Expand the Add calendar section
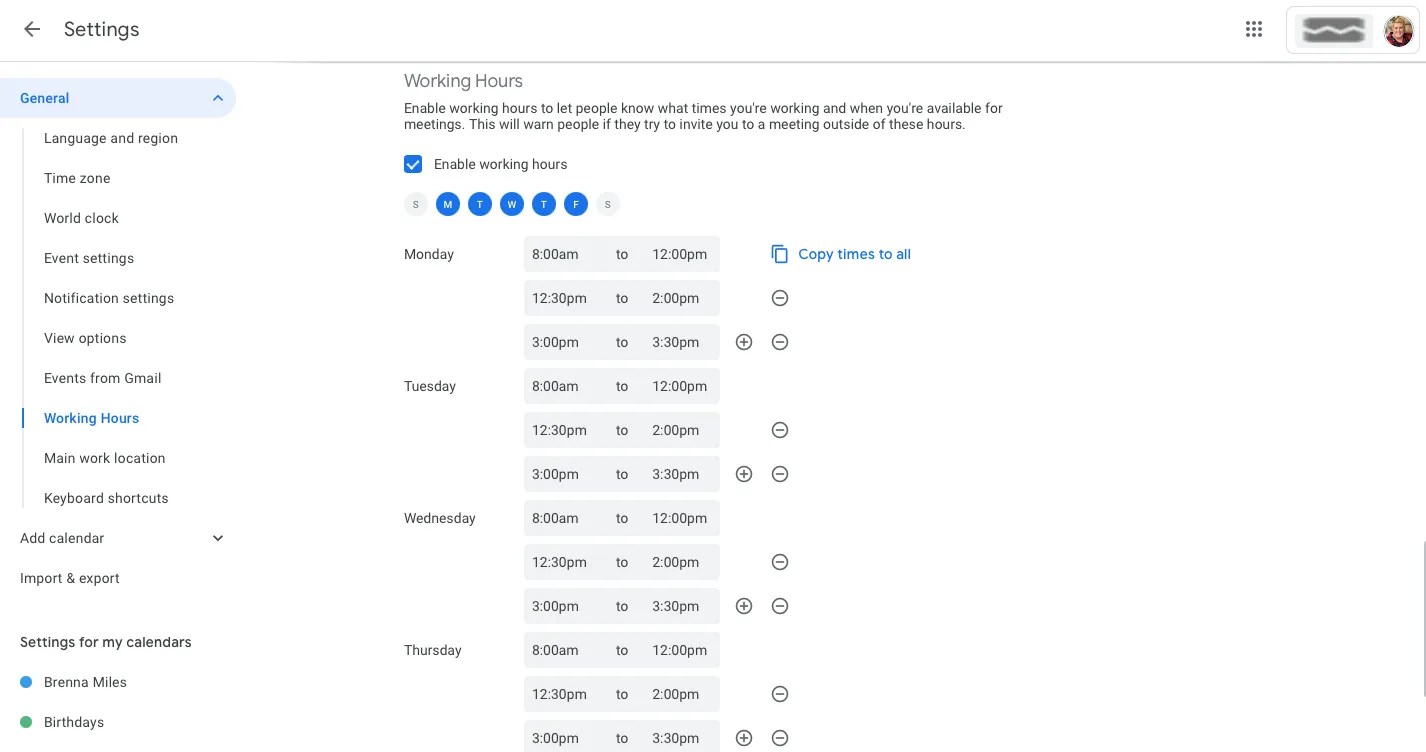 pyautogui.click(x=218, y=538)
